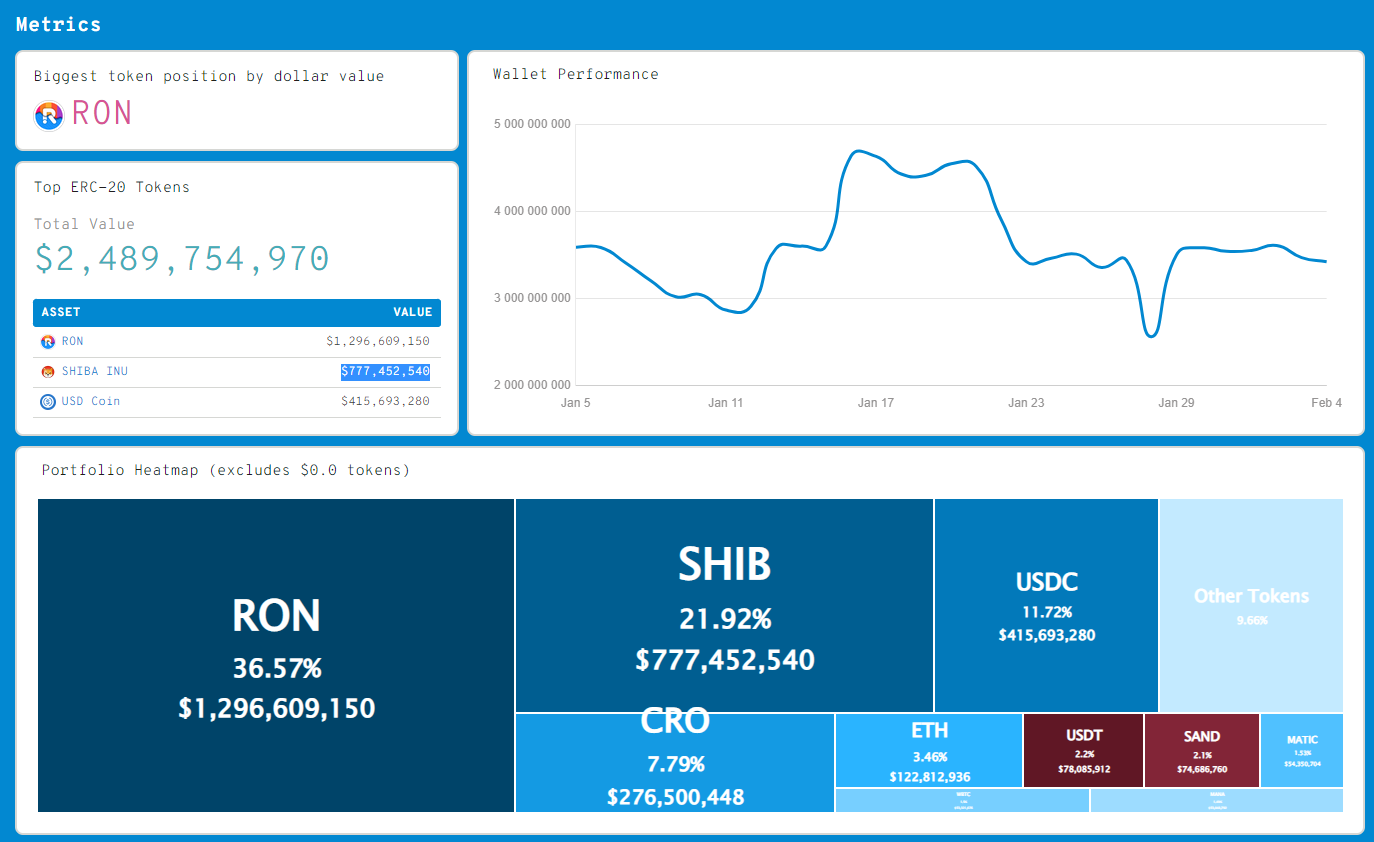
Task: Click the Metrics page heading
Action: click(x=58, y=24)
